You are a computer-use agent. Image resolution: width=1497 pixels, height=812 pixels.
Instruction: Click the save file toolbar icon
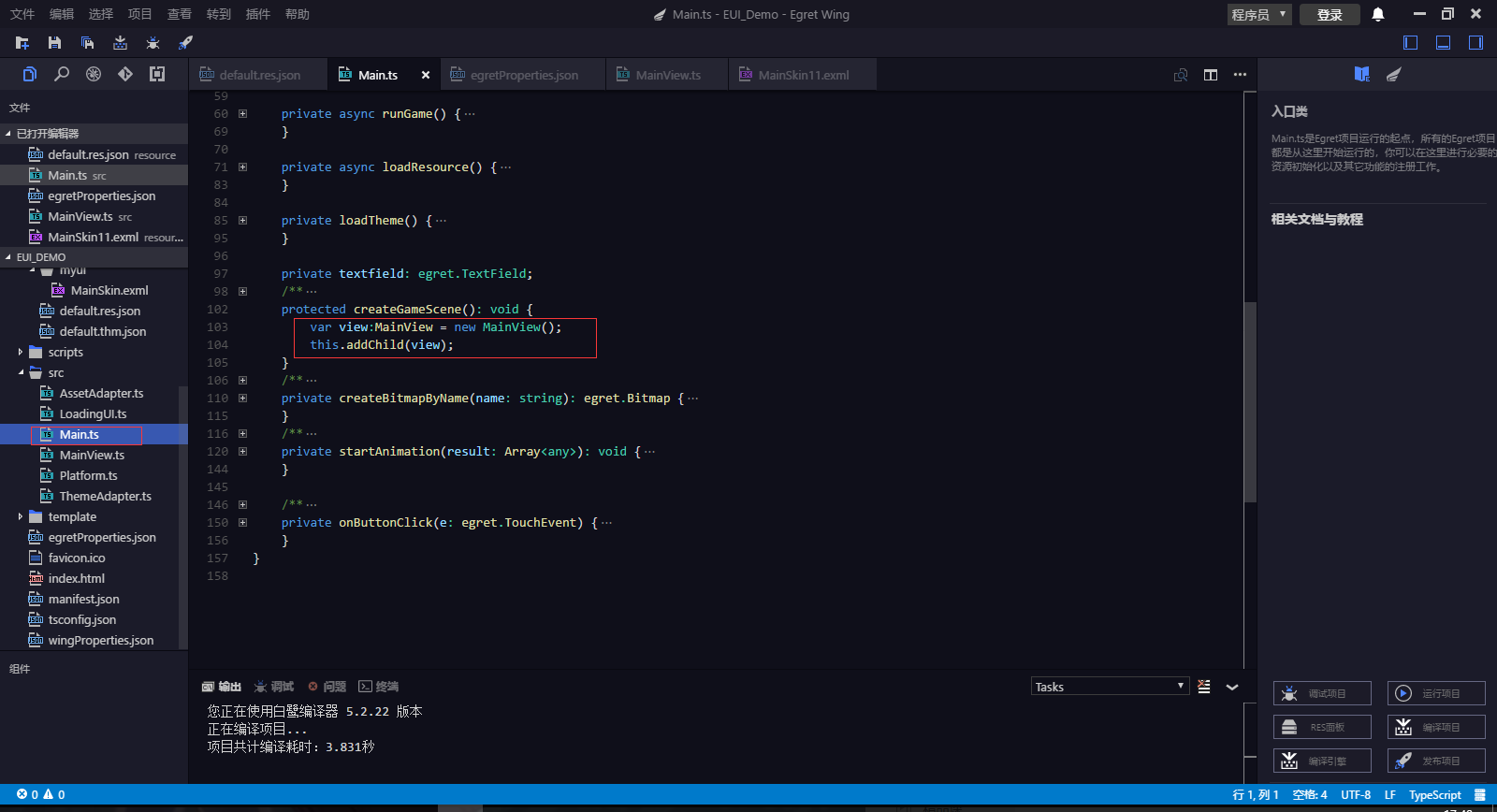[x=54, y=43]
